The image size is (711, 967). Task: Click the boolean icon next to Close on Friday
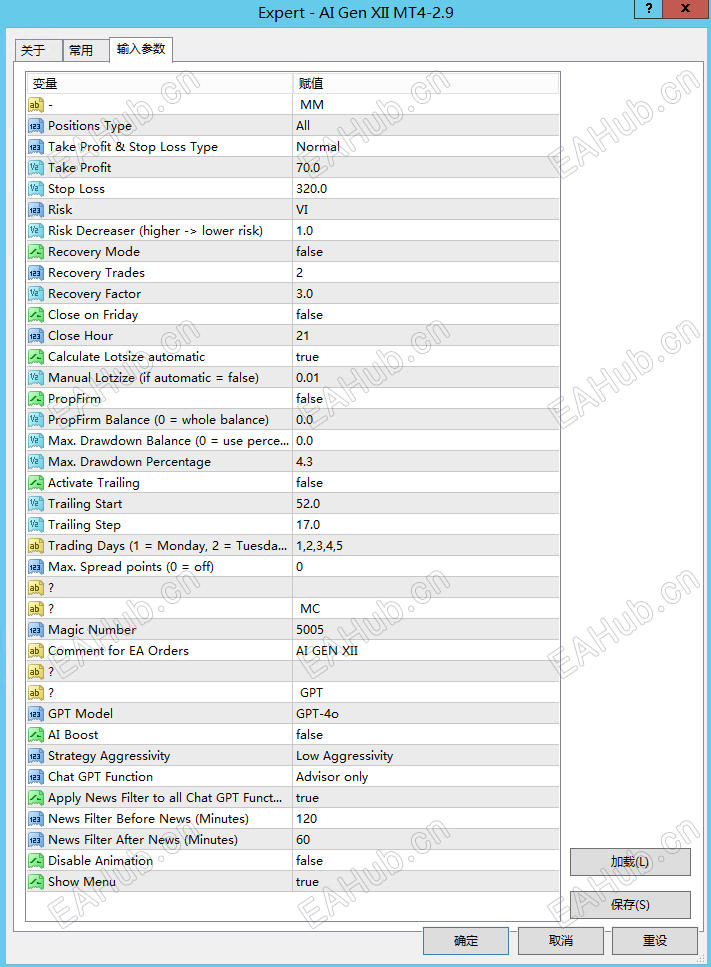36,315
